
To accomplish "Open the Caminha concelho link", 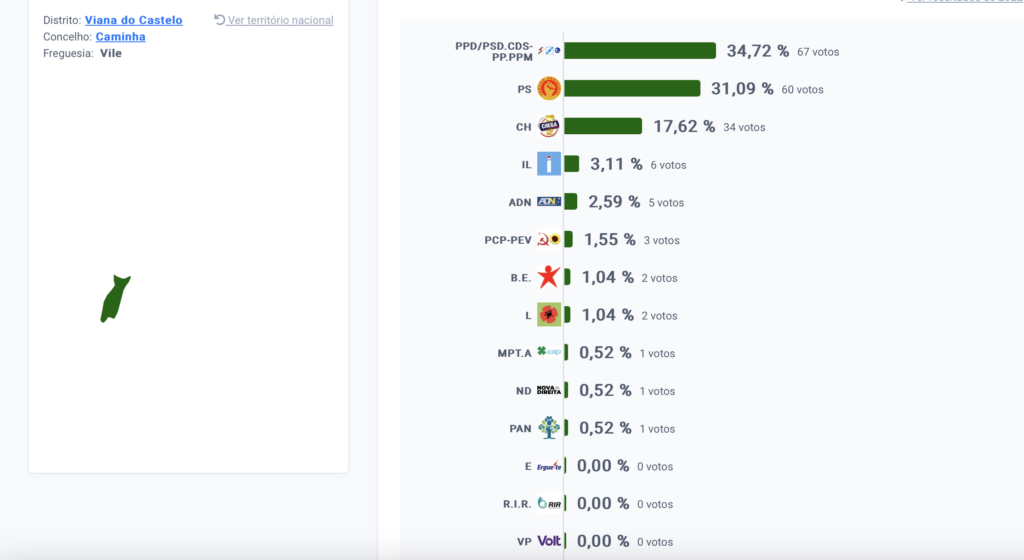I will pos(120,37).
